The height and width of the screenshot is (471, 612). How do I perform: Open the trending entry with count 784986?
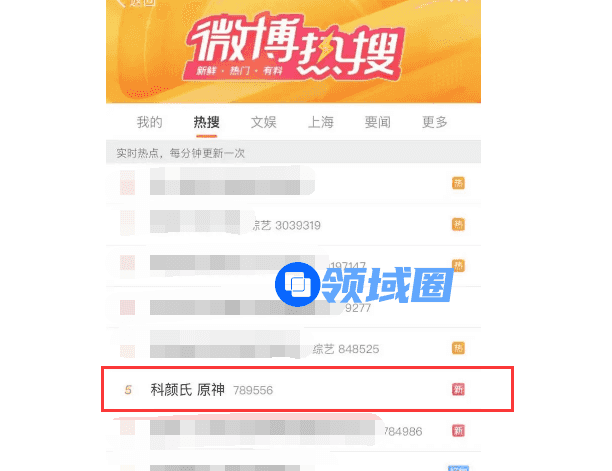294,431
